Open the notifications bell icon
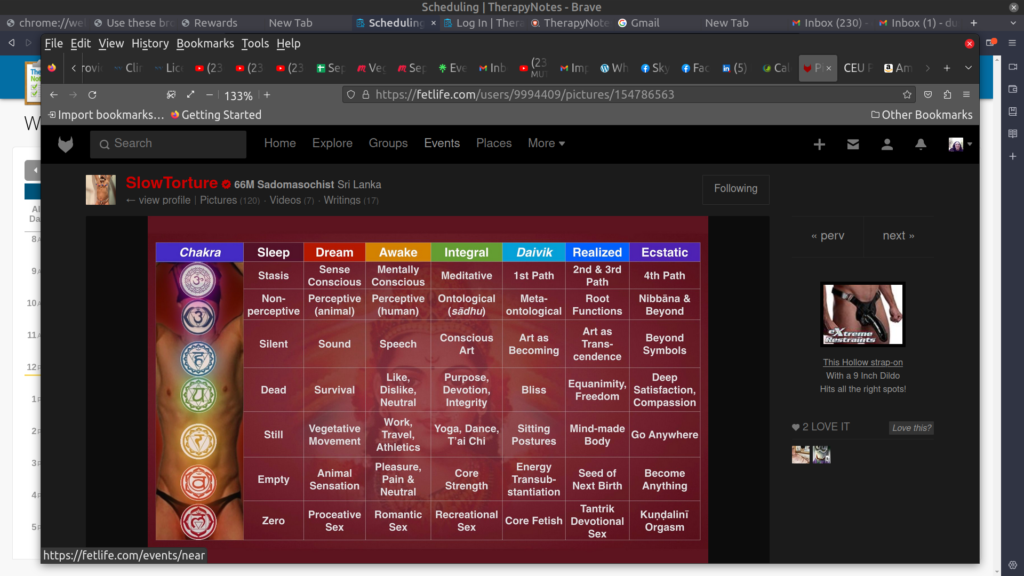 point(921,144)
